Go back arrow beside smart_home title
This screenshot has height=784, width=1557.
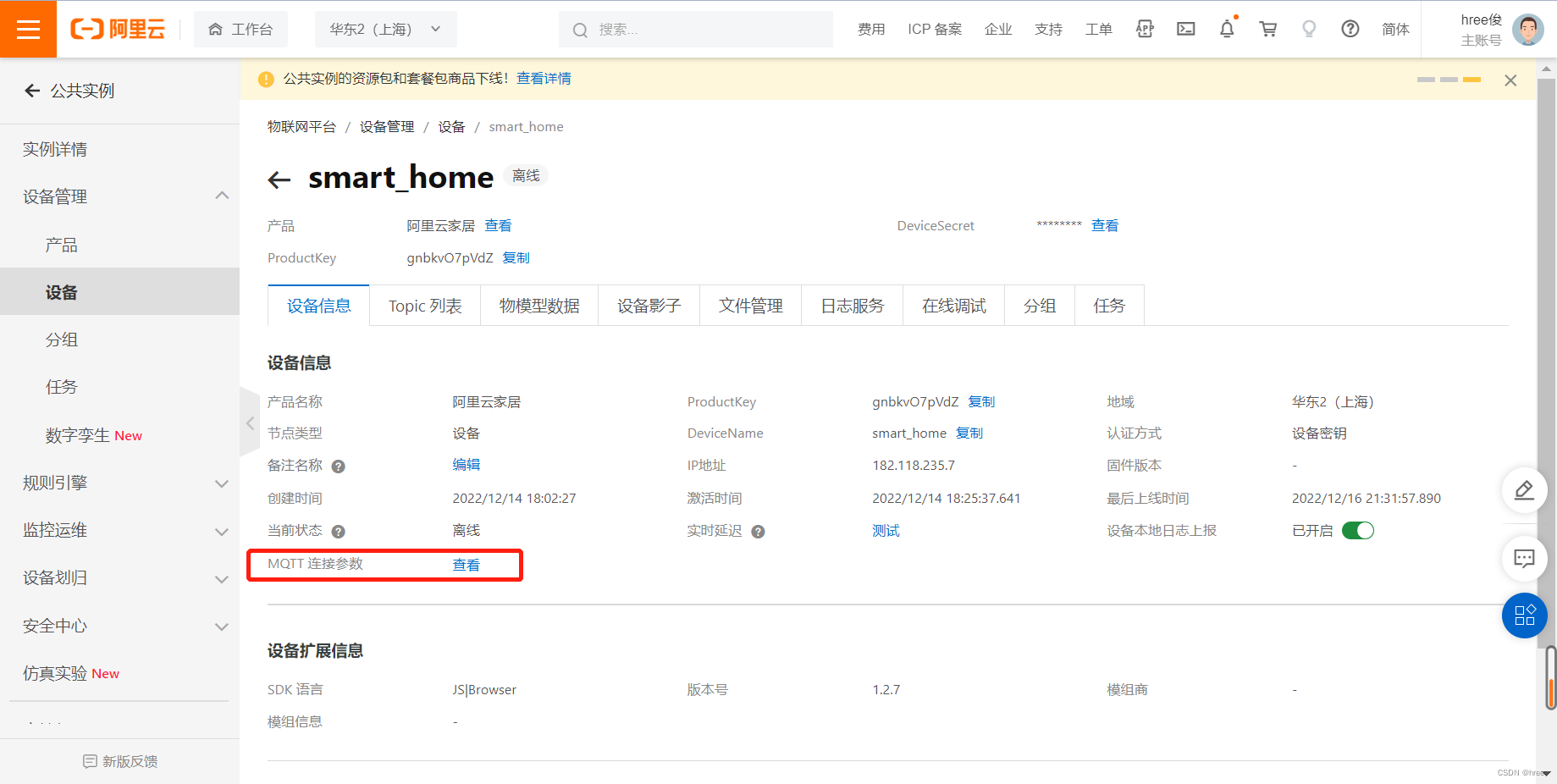coord(279,179)
